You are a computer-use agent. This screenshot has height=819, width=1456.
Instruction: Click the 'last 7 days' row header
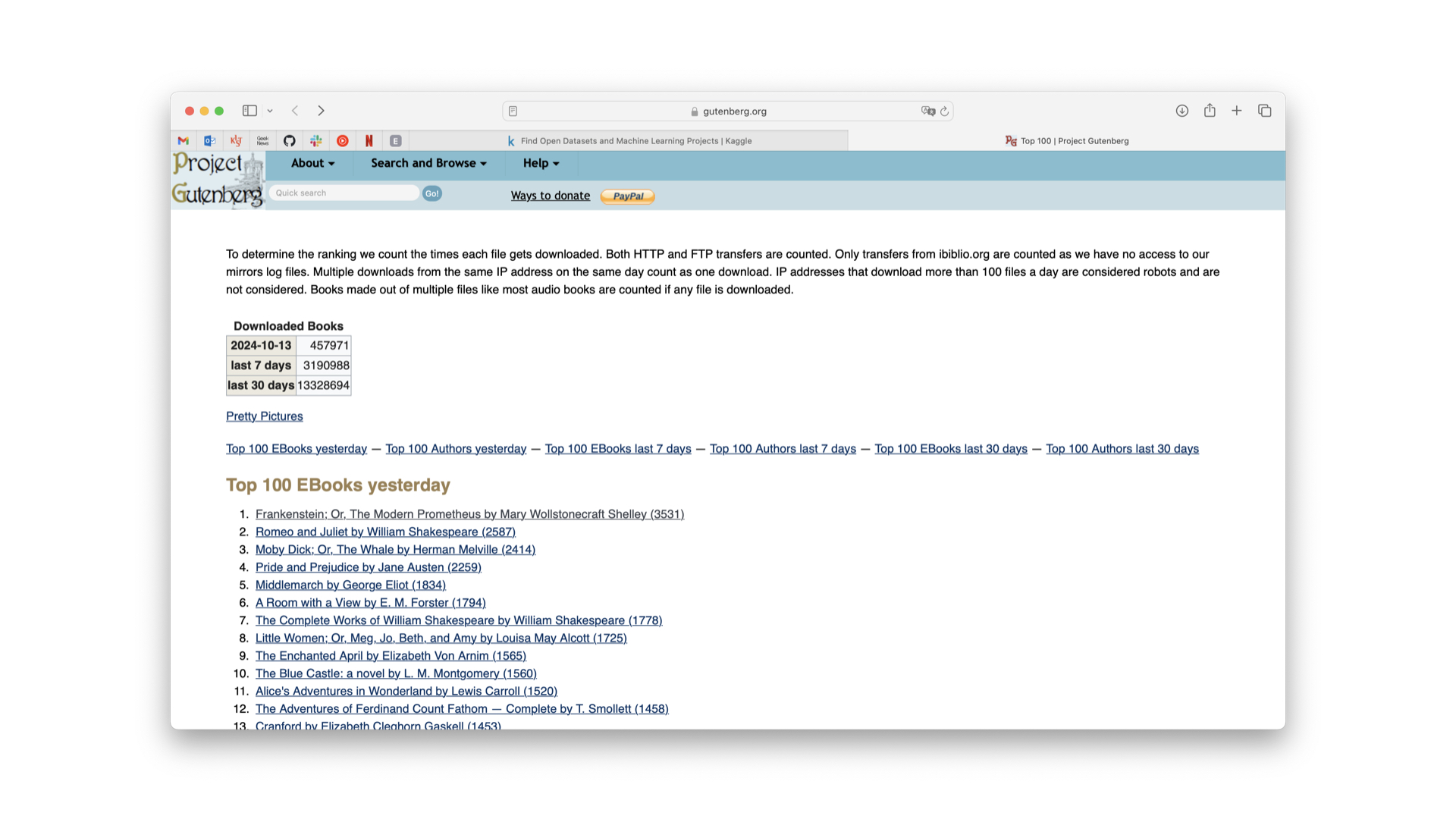pyautogui.click(x=261, y=366)
